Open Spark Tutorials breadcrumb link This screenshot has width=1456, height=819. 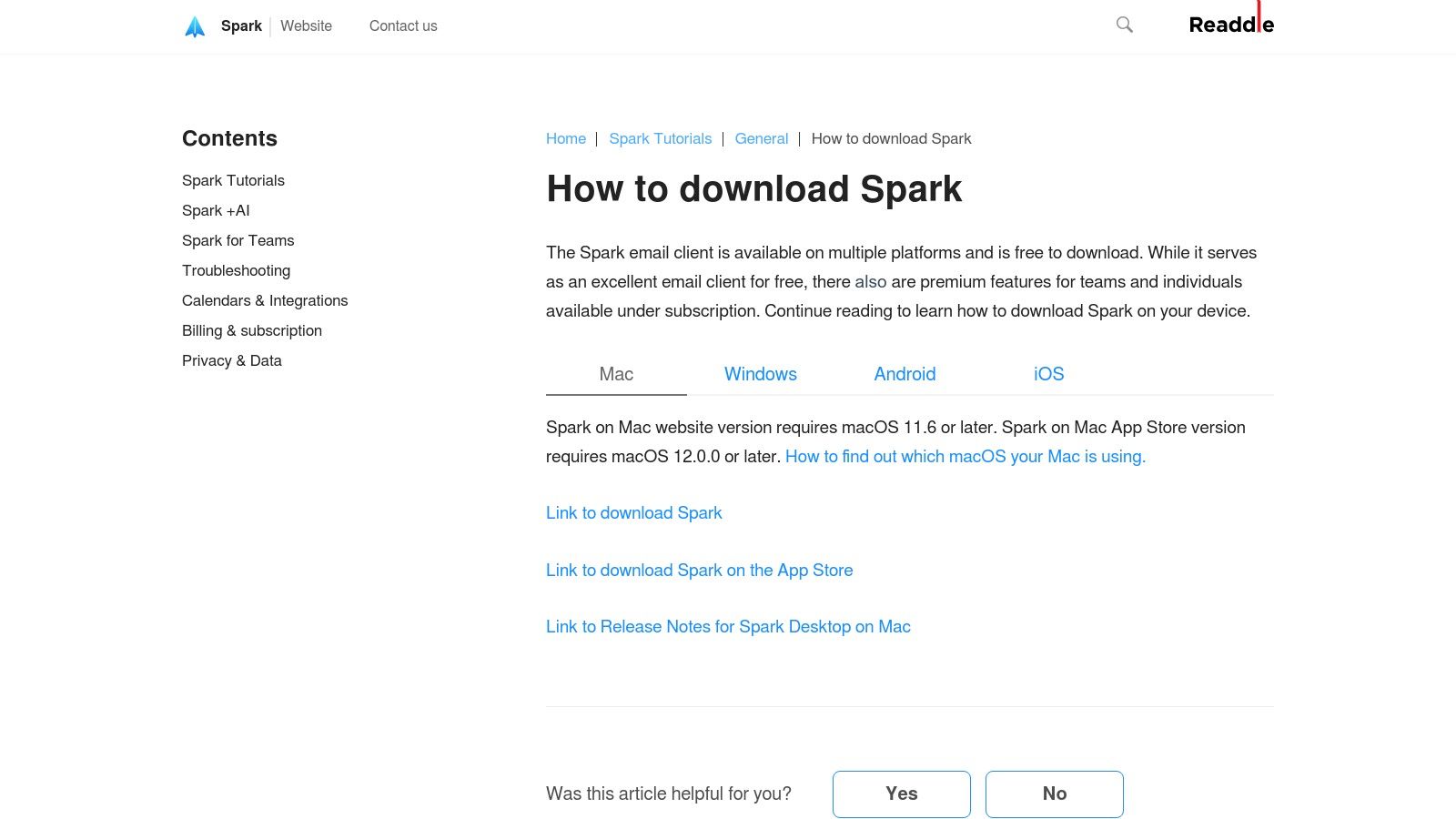coord(660,139)
